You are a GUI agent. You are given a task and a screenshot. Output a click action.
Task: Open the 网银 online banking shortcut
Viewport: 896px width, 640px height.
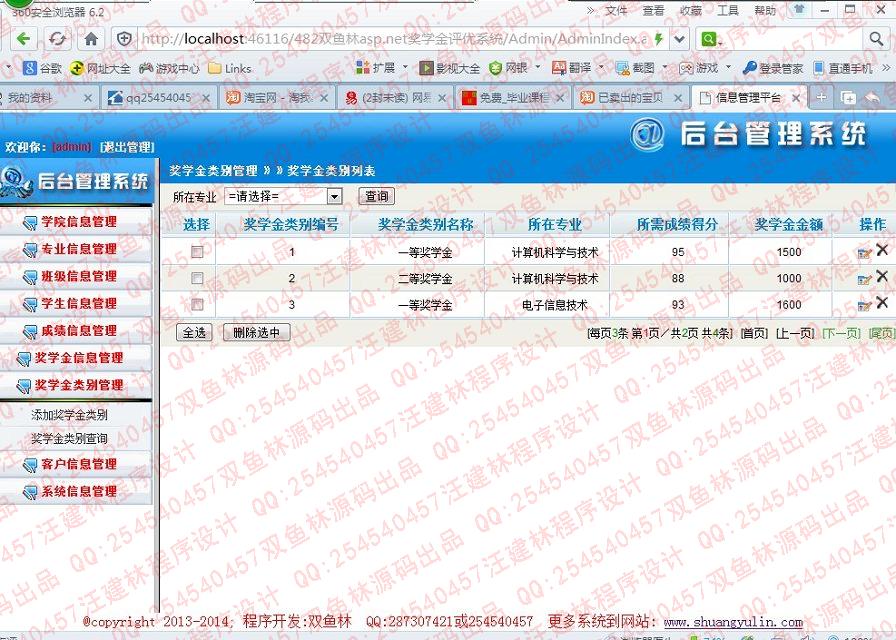click(x=509, y=68)
